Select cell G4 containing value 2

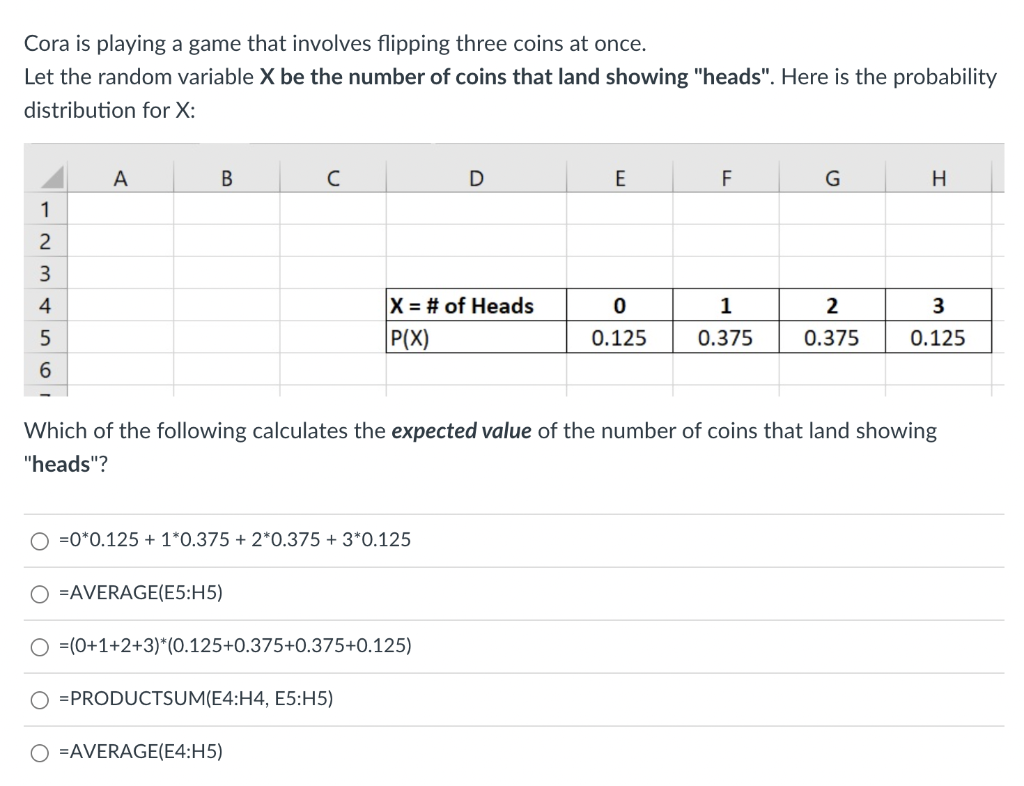point(832,305)
